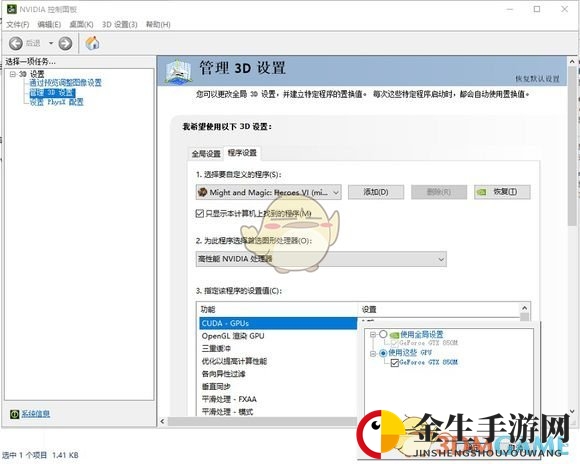Select the 使用这些 GPU radio button
The width and height of the screenshot is (580, 464).
point(383,353)
